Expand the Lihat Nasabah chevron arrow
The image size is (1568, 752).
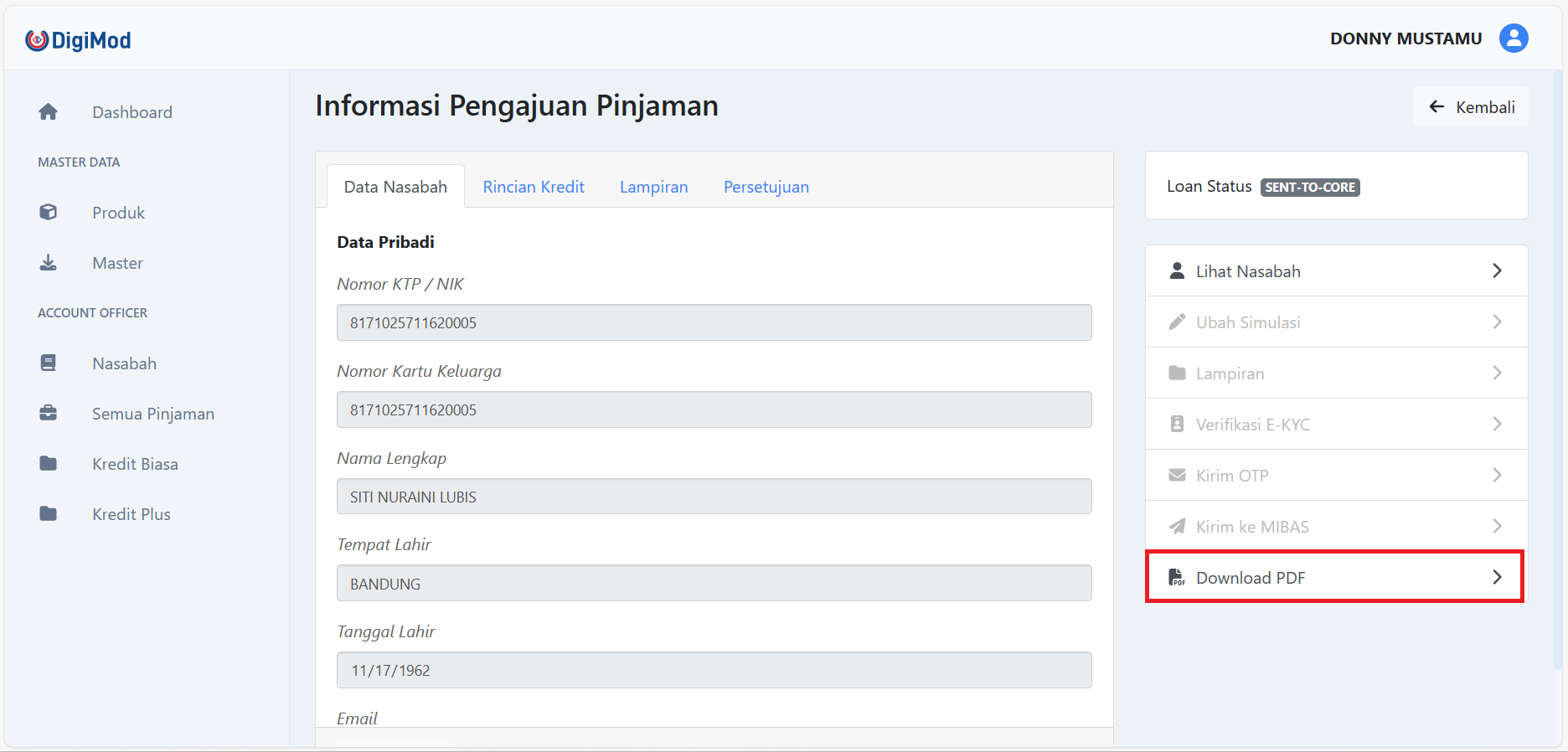1497,271
